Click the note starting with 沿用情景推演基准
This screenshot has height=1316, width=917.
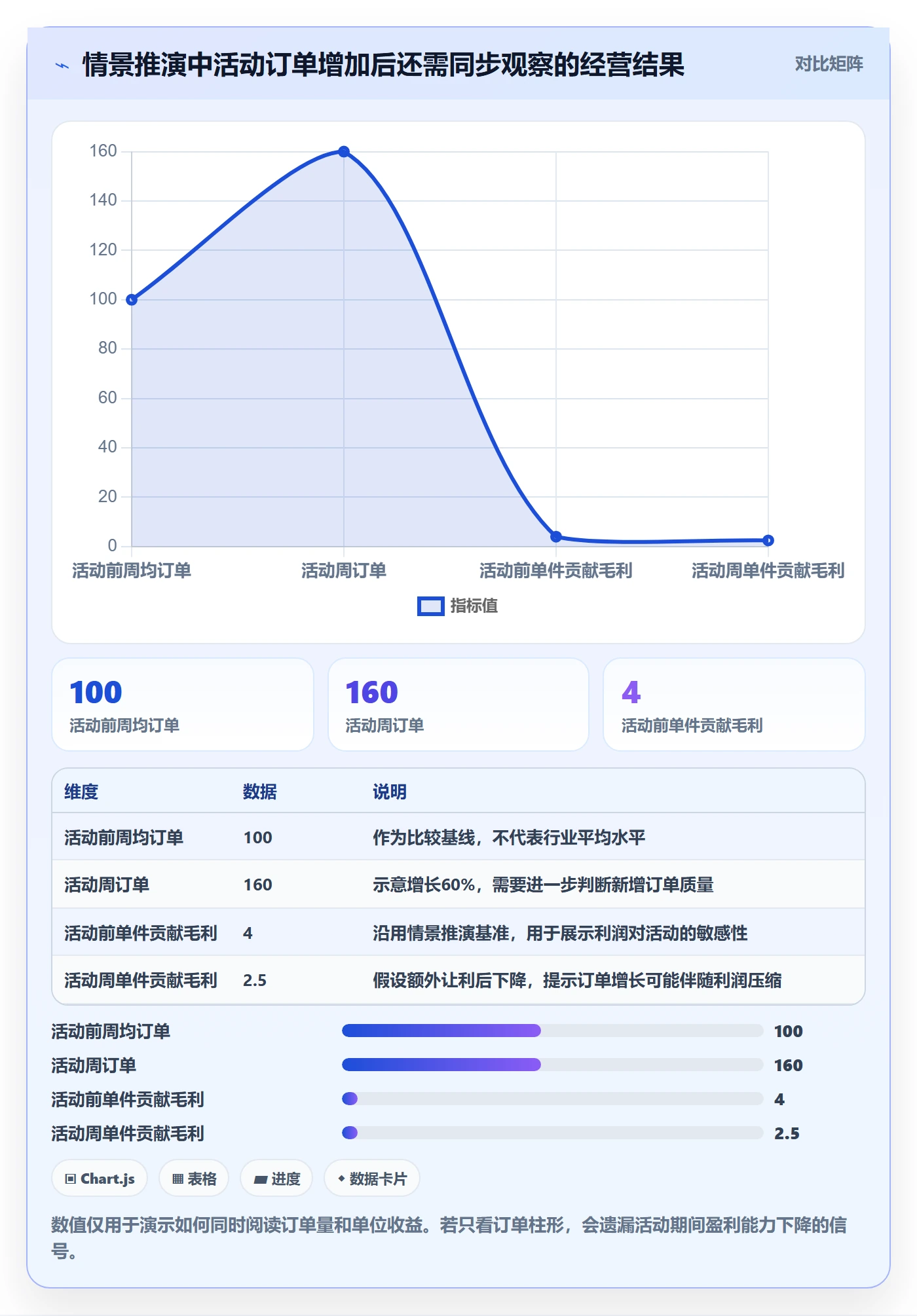tap(560, 933)
